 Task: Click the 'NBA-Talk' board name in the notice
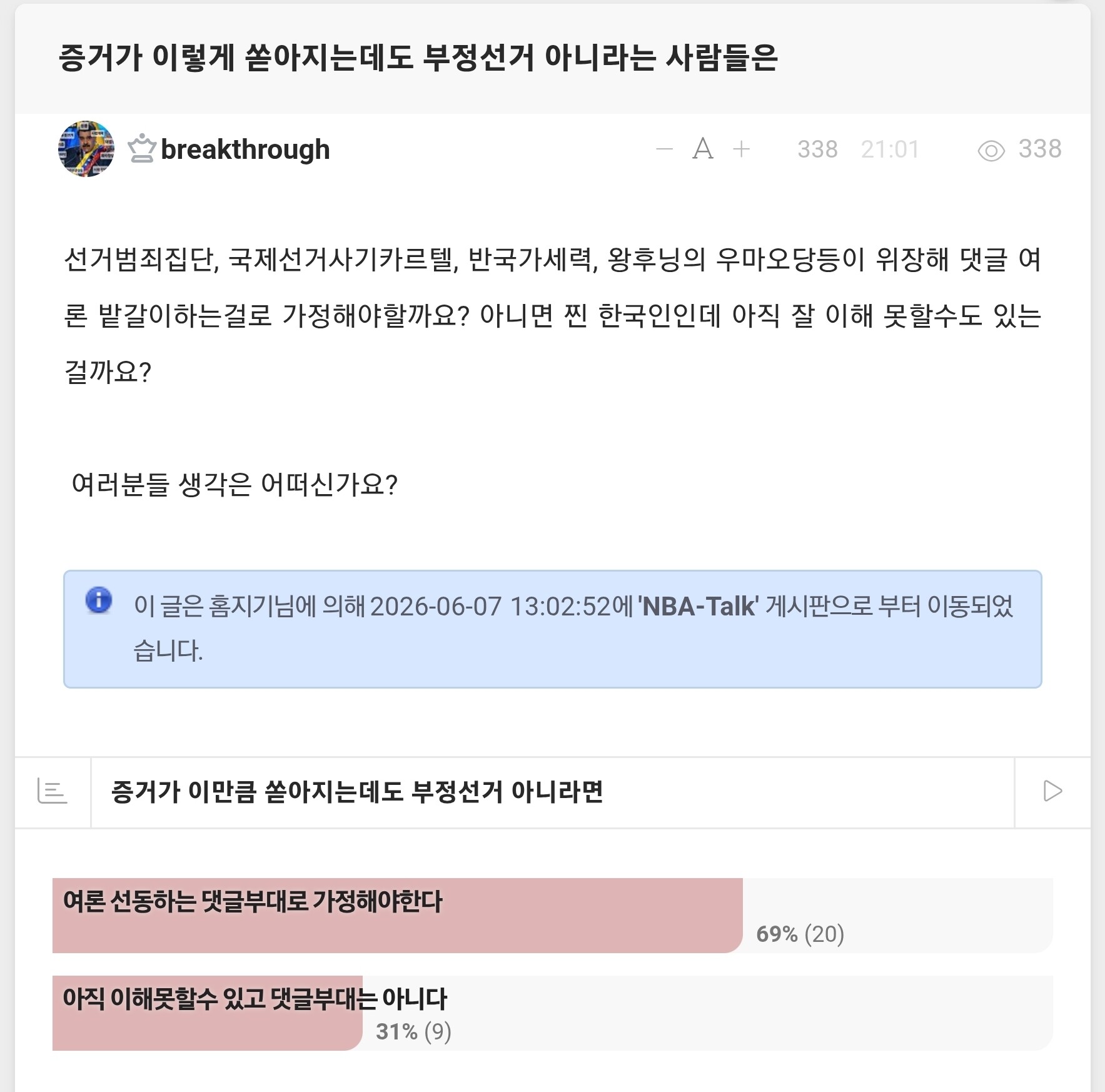point(699,606)
